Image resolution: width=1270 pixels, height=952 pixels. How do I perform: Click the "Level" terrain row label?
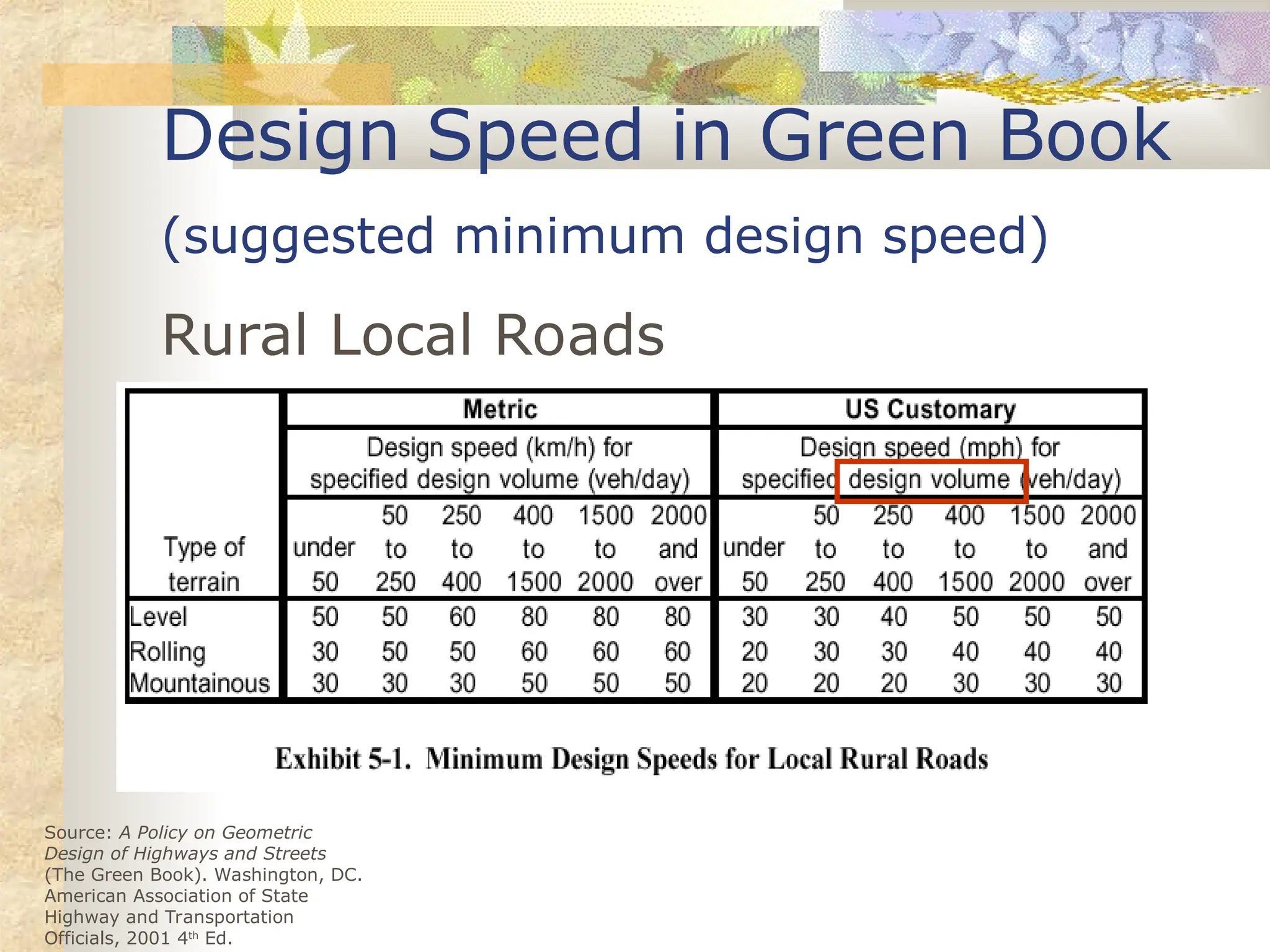[x=158, y=617]
